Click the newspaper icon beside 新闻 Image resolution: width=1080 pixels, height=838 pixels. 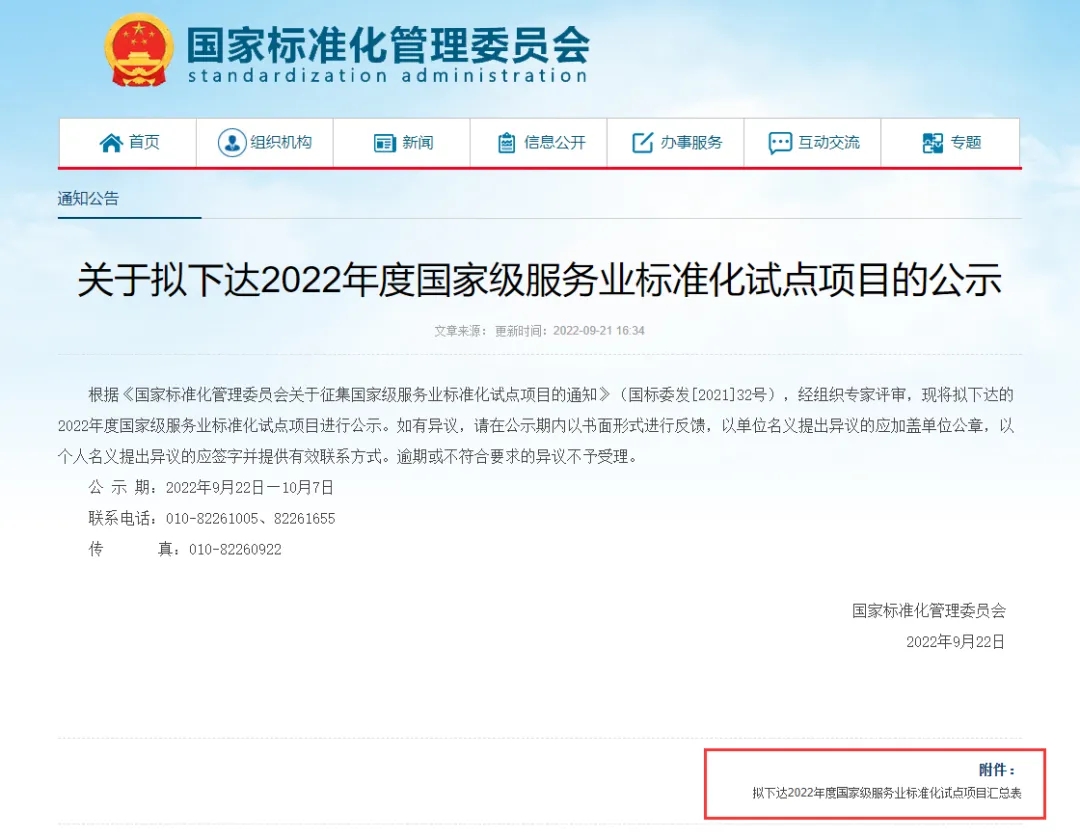(x=384, y=143)
